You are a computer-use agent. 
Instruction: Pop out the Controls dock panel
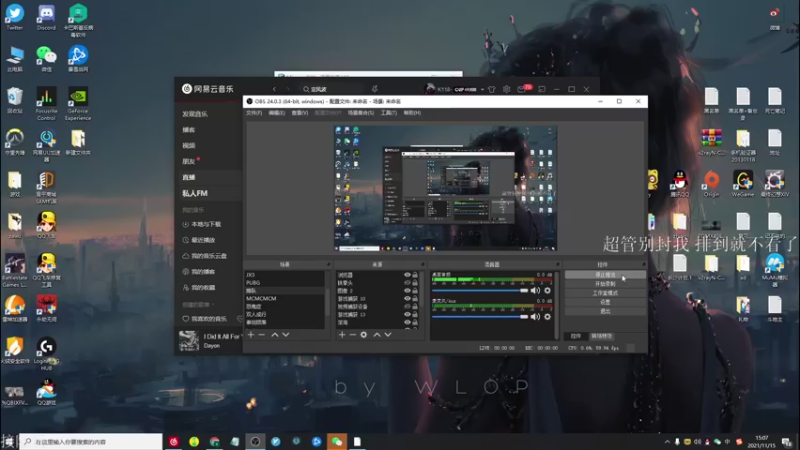[x=643, y=264]
